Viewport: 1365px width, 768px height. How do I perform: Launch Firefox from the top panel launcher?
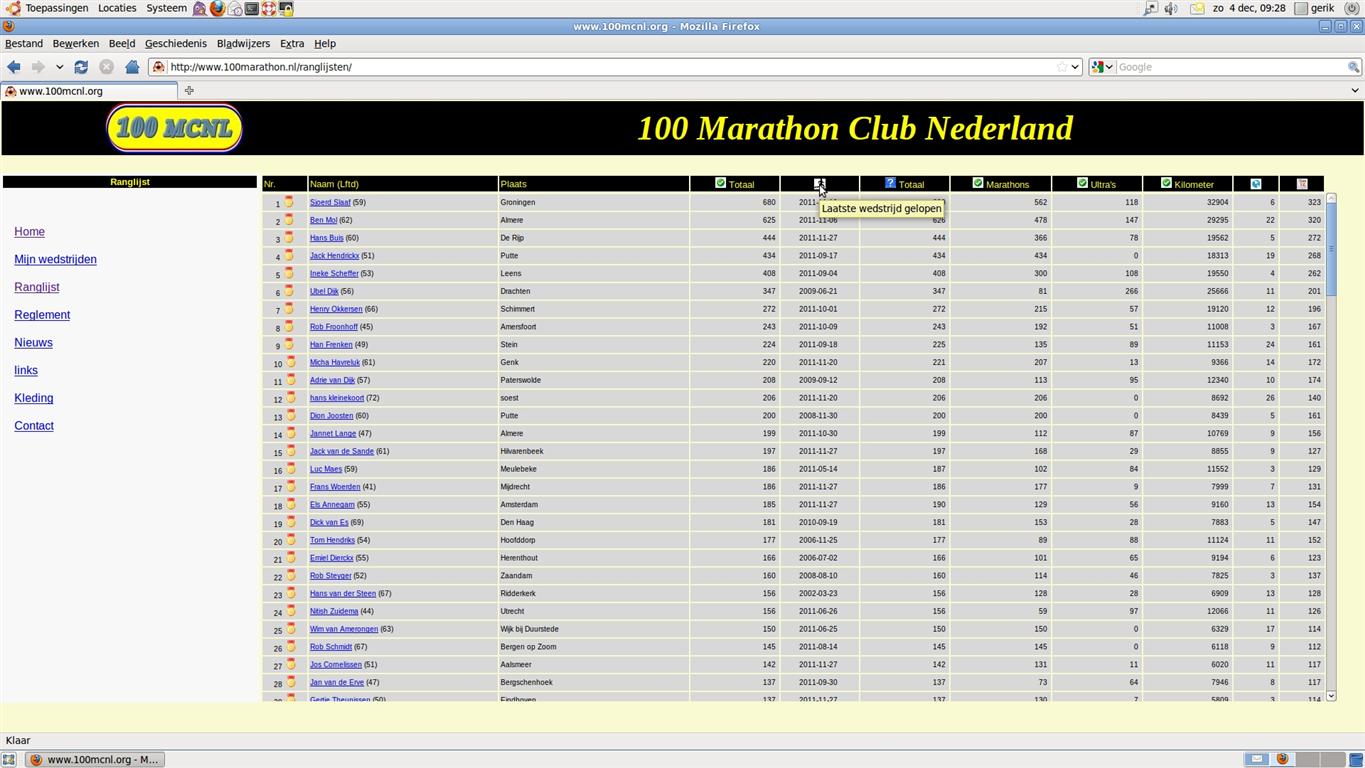point(217,9)
